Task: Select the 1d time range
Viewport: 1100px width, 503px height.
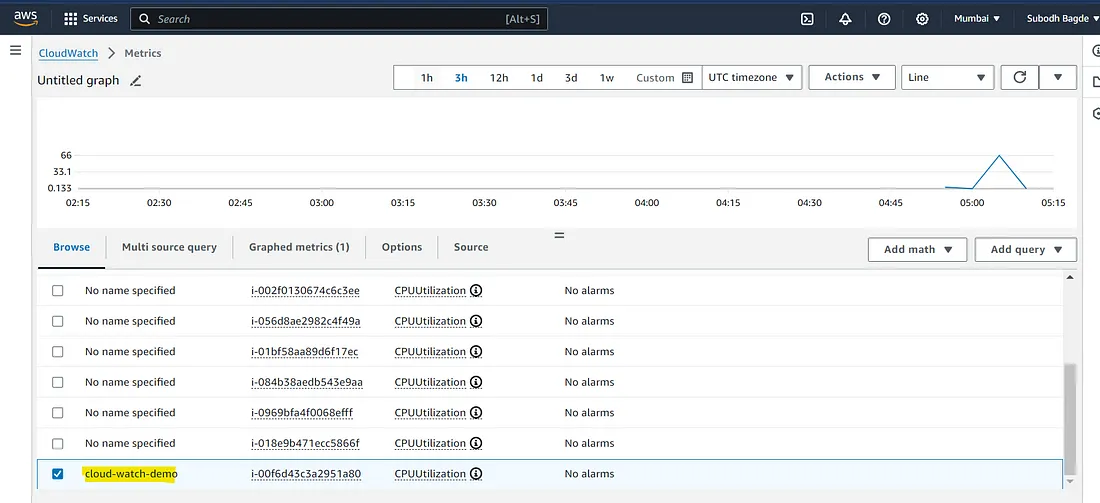Action: point(537,78)
